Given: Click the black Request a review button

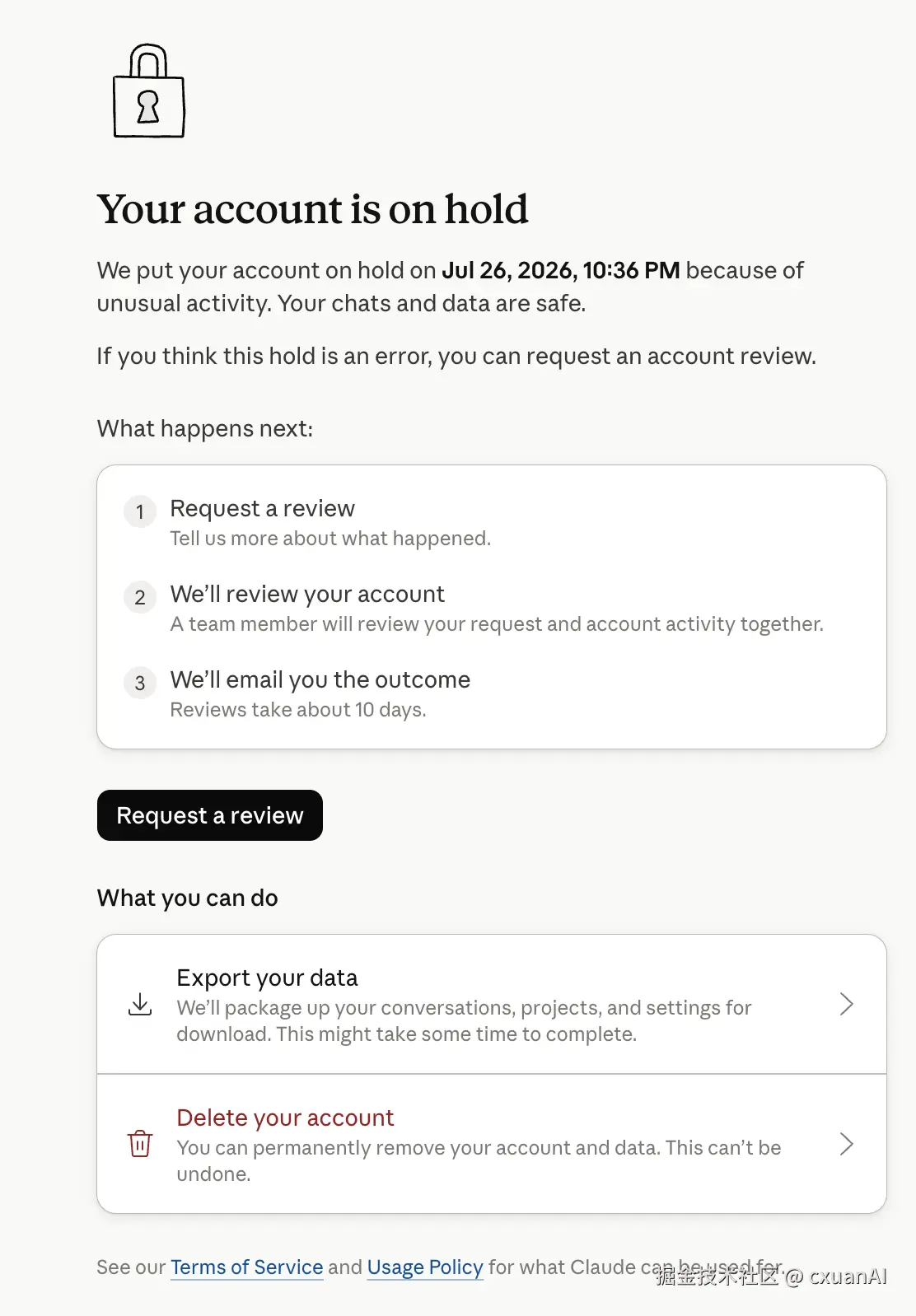Looking at the screenshot, I should tap(210, 815).
